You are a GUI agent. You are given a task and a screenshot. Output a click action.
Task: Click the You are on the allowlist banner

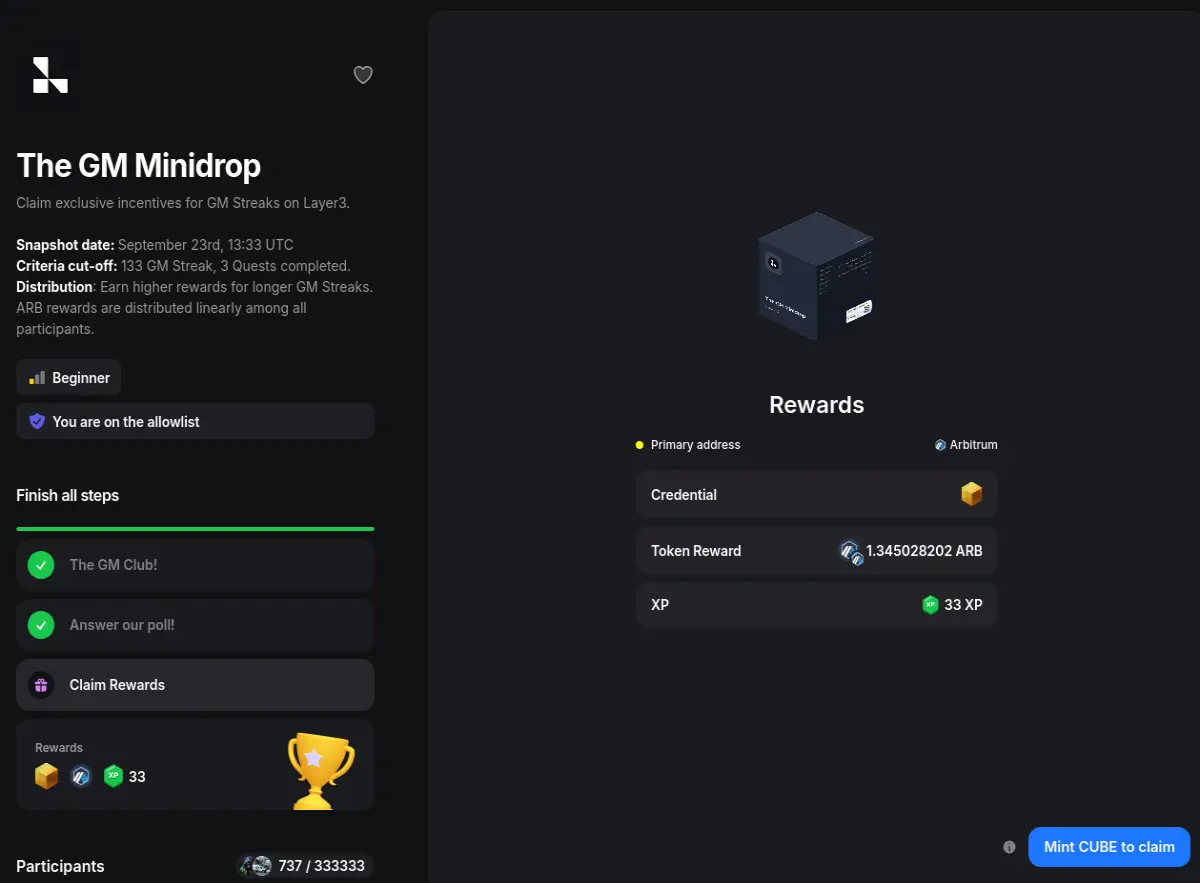click(x=195, y=422)
